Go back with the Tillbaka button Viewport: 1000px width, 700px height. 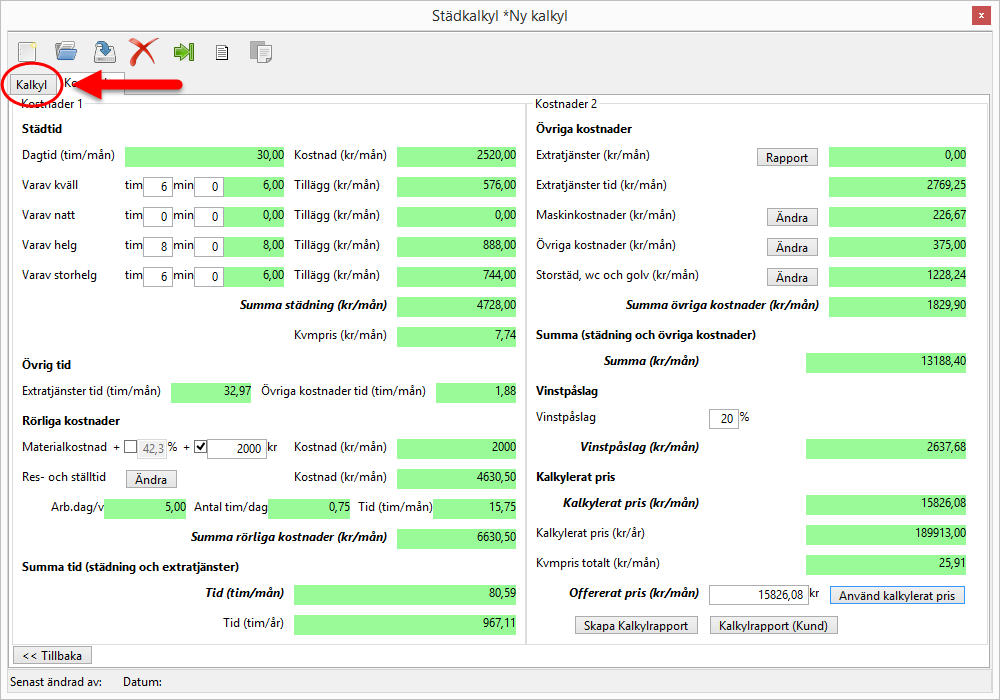52,655
